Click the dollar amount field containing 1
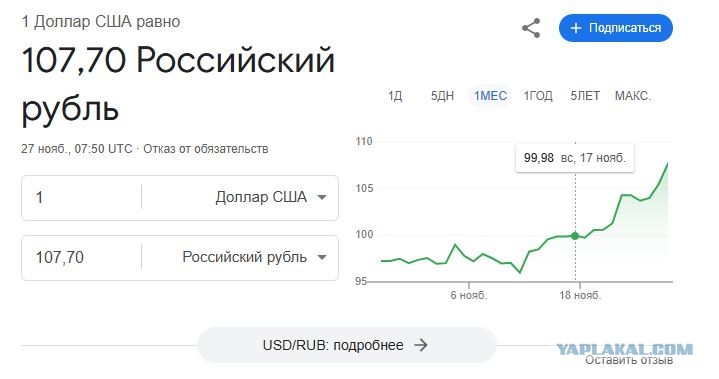The width and height of the screenshot is (719, 379). (82, 198)
